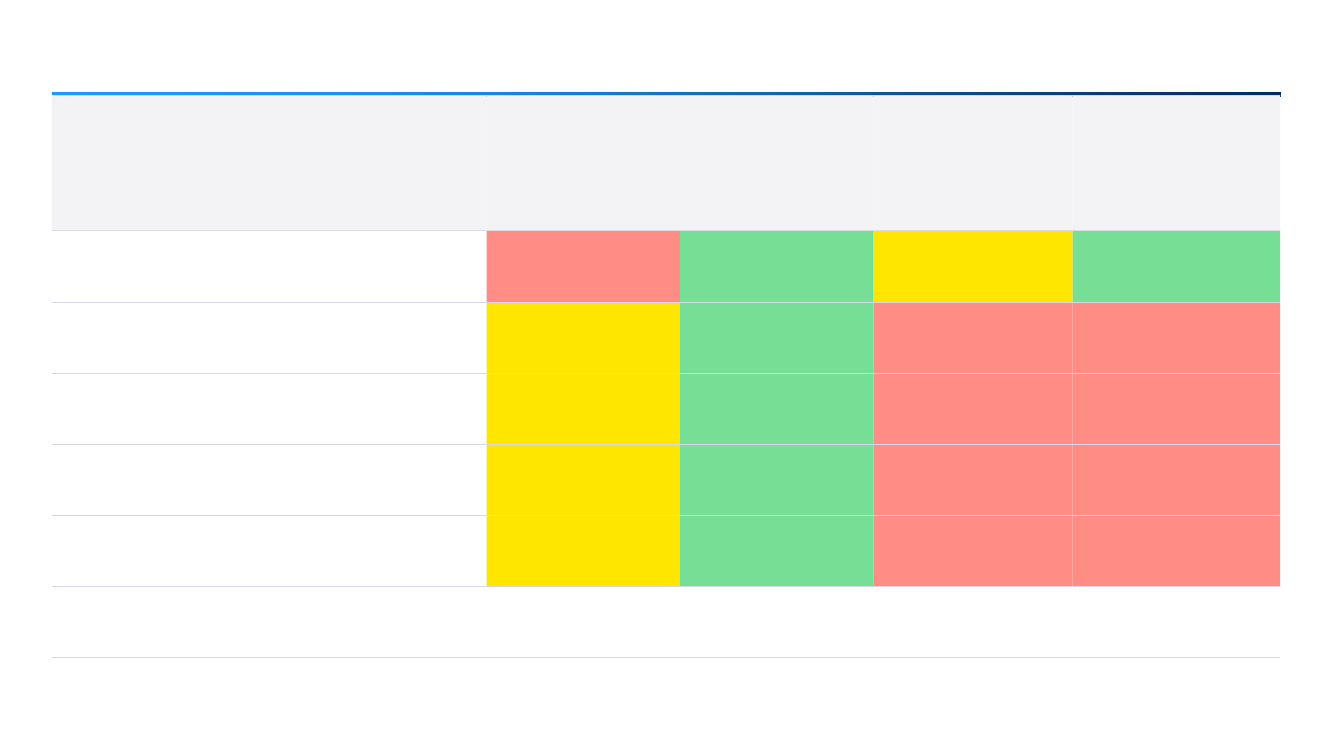The width and height of the screenshot is (1333, 750).
Task: Select the rightmost red cell in the third data row
Action: coord(1176,409)
